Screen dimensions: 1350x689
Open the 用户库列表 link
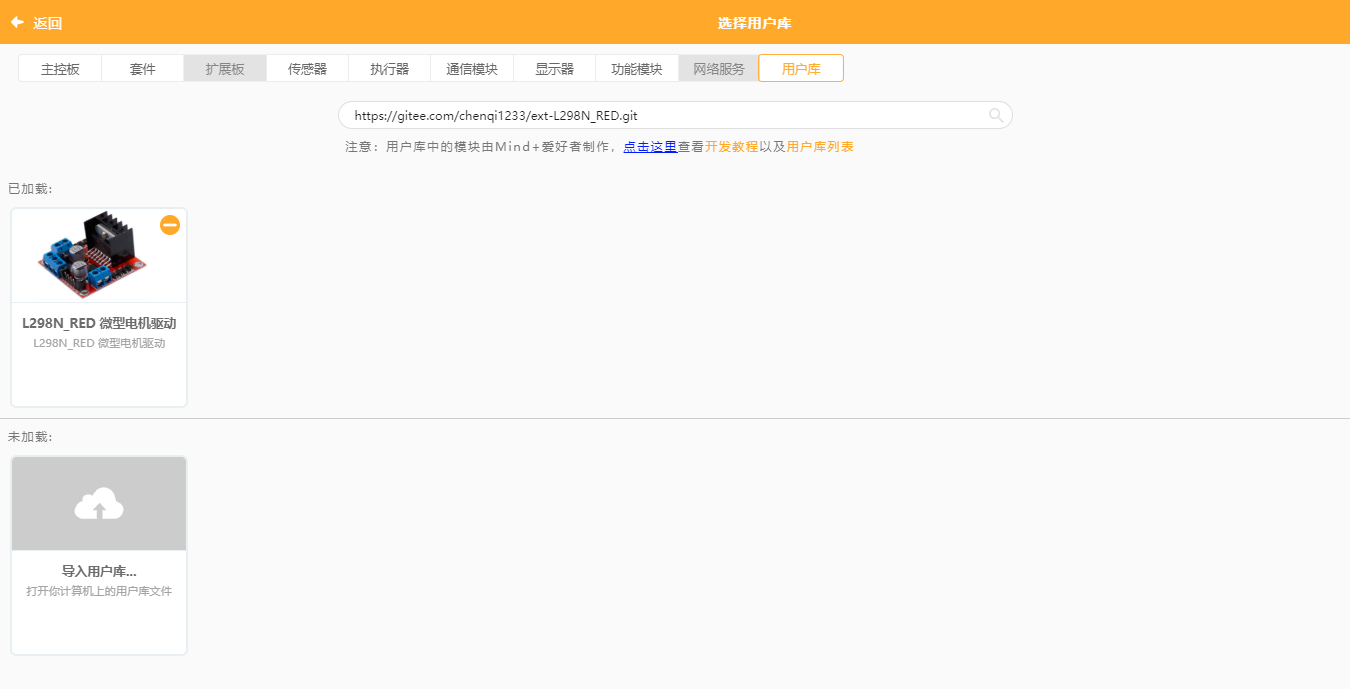(820, 147)
